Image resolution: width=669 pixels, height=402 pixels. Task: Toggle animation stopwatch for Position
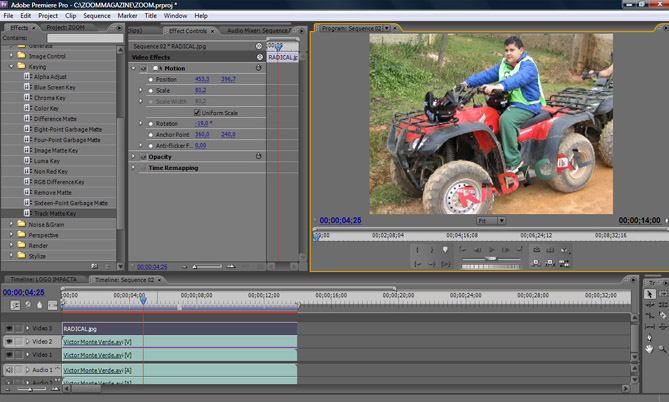[x=151, y=79]
